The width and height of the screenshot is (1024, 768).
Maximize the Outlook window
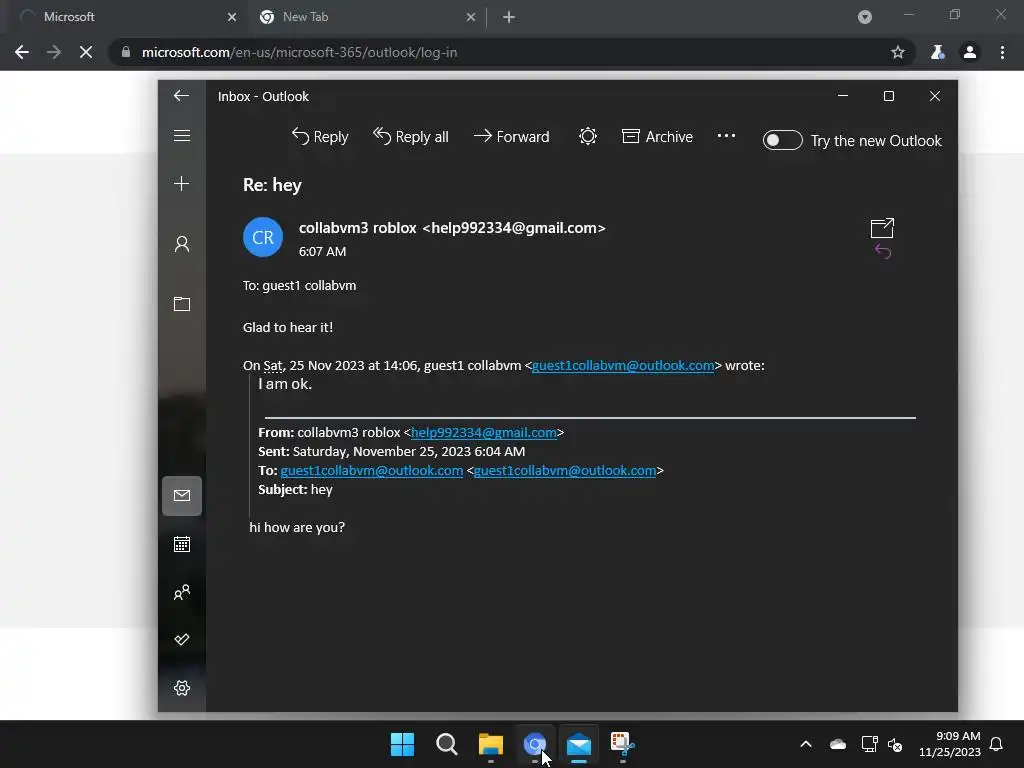889,96
